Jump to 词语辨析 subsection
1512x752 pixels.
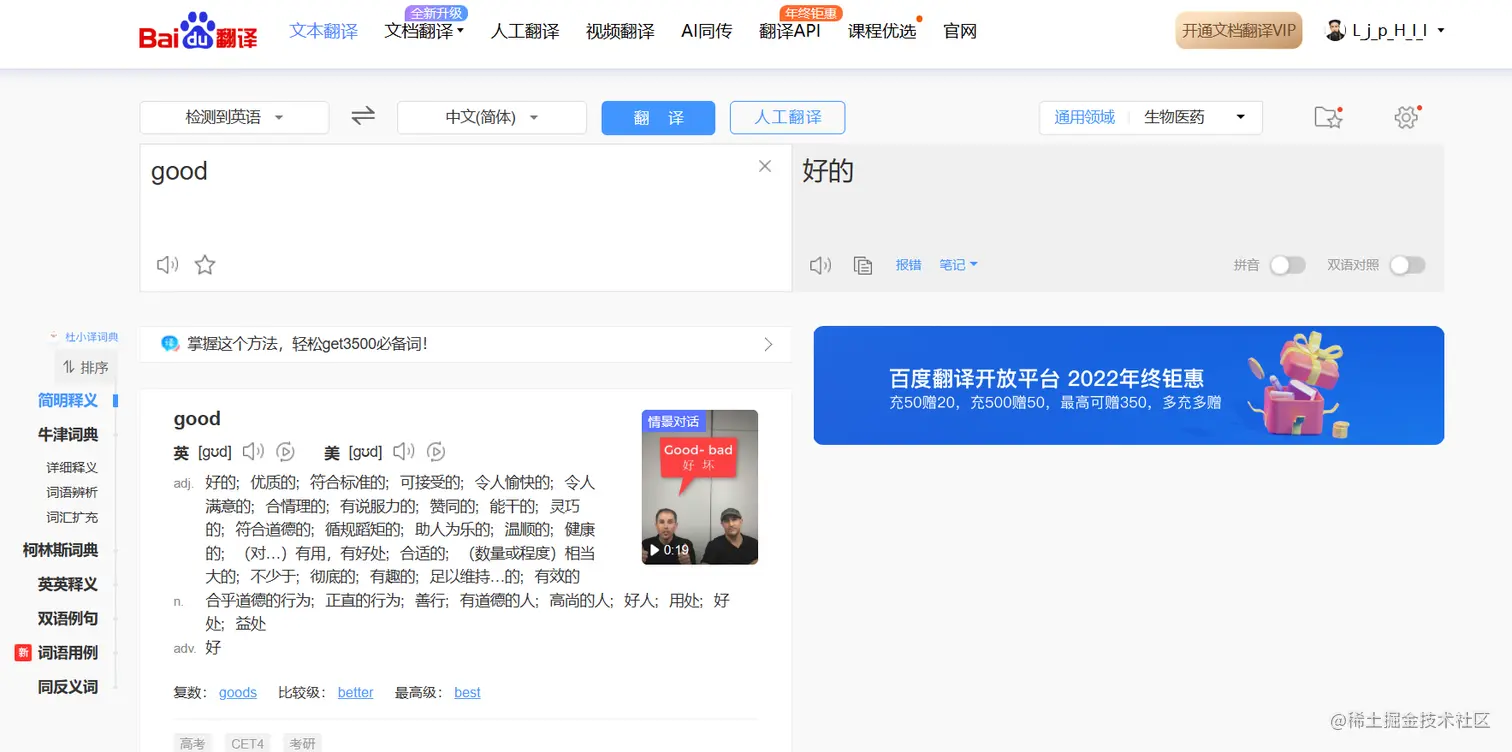point(72,492)
